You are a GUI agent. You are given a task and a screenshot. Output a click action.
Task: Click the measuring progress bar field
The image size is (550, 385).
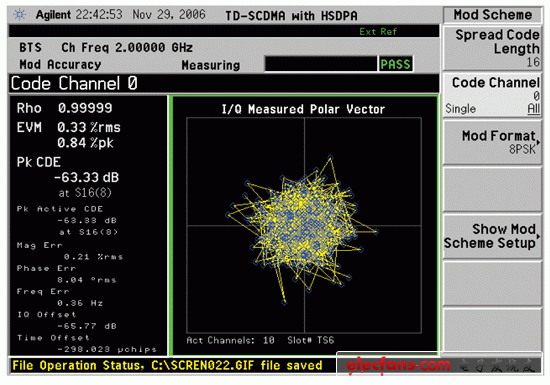pyautogui.click(x=321, y=64)
